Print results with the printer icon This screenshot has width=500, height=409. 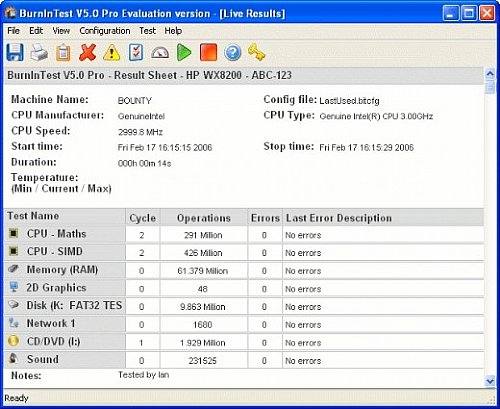39,53
